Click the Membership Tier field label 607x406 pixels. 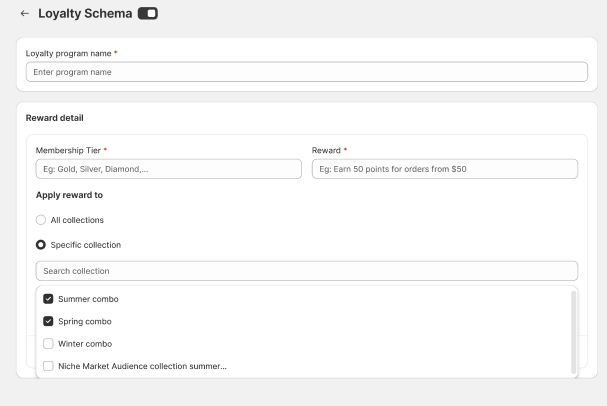tap(68, 150)
